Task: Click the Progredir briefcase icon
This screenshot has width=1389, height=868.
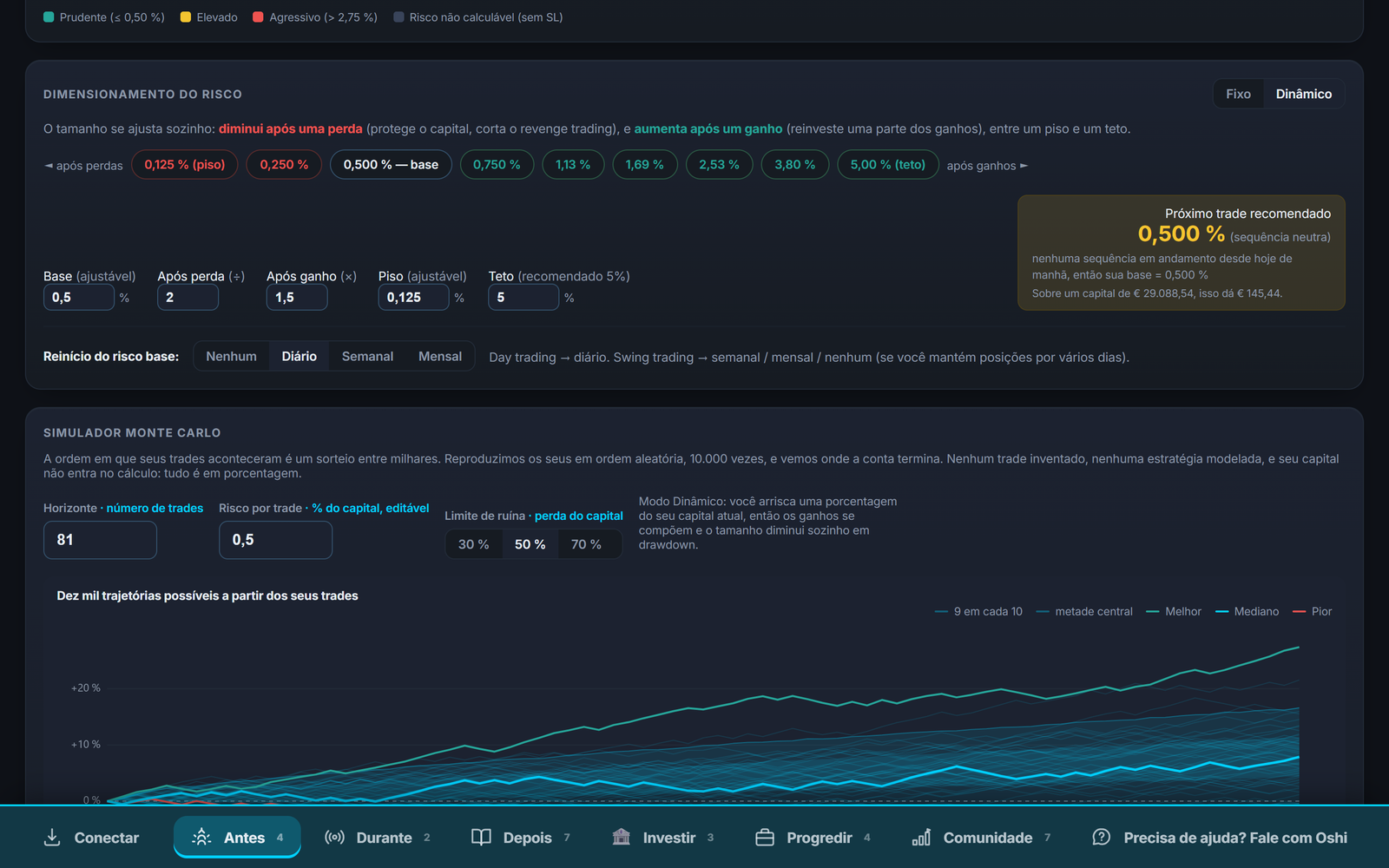Action: click(x=765, y=838)
